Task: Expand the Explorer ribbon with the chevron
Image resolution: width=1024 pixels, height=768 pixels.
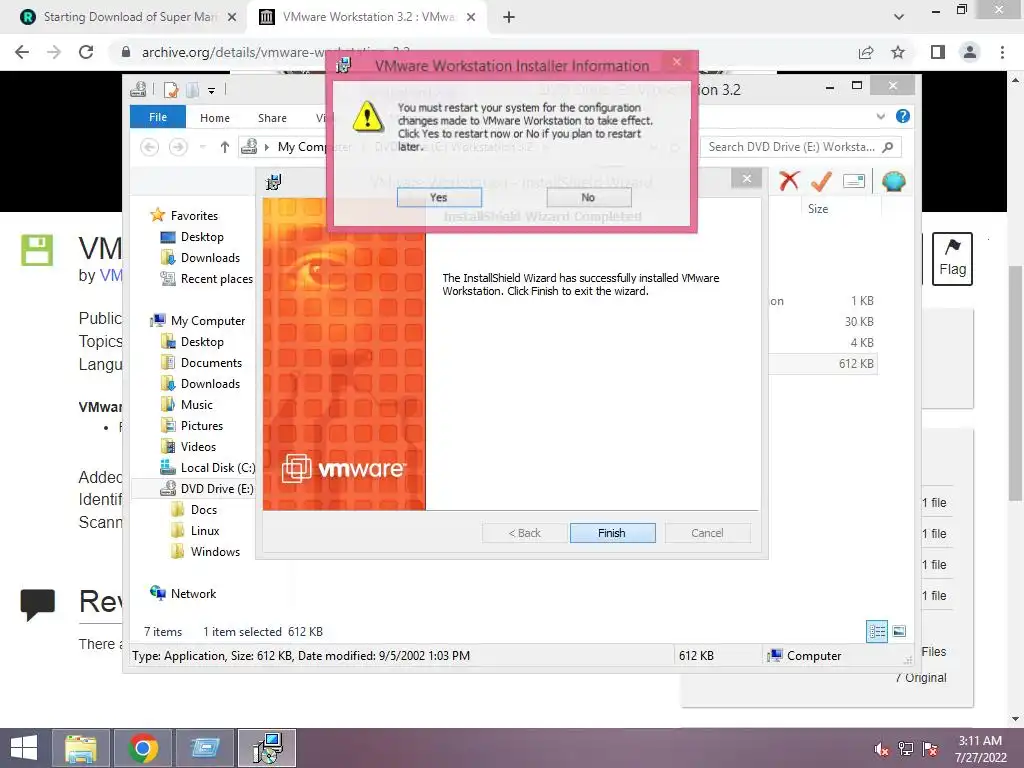Action: pyautogui.click(x=880, y=116)
